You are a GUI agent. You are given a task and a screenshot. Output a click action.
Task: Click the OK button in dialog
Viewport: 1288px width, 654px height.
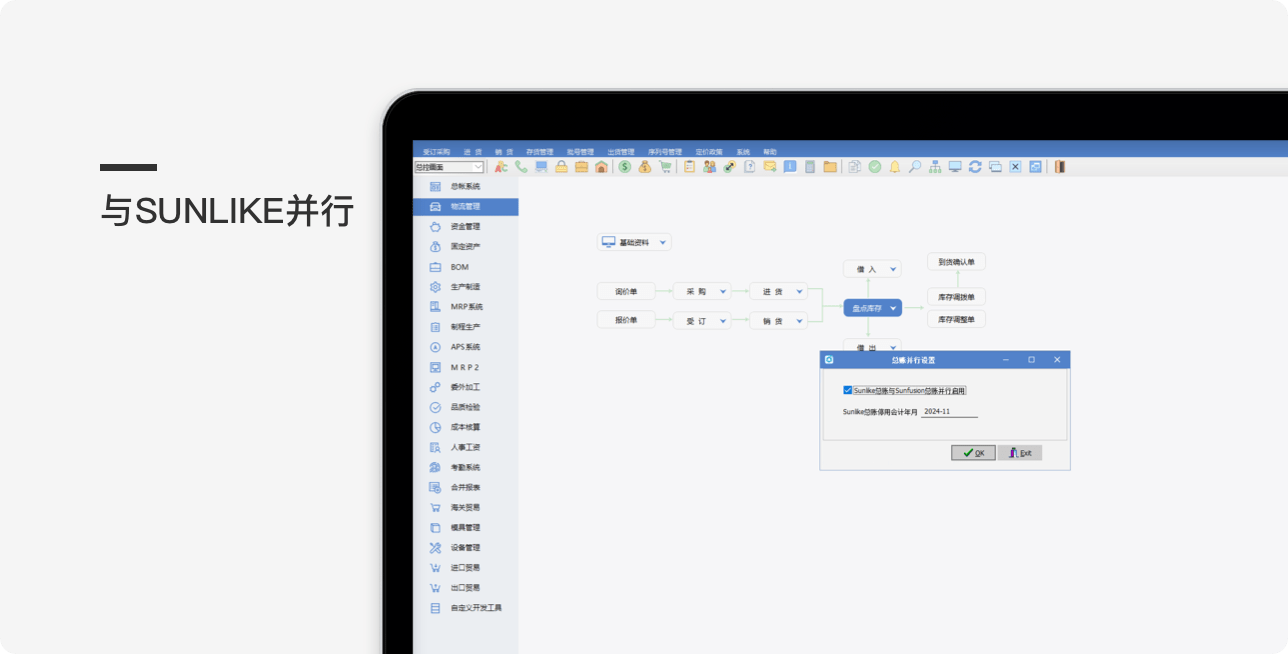click(x=973, y=453)
